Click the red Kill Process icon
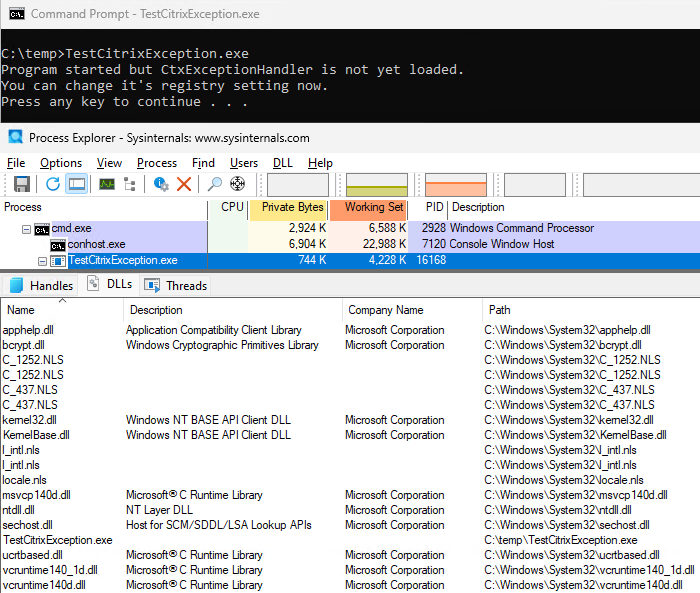This screenshot has width=700, height=593. (184, 184)
